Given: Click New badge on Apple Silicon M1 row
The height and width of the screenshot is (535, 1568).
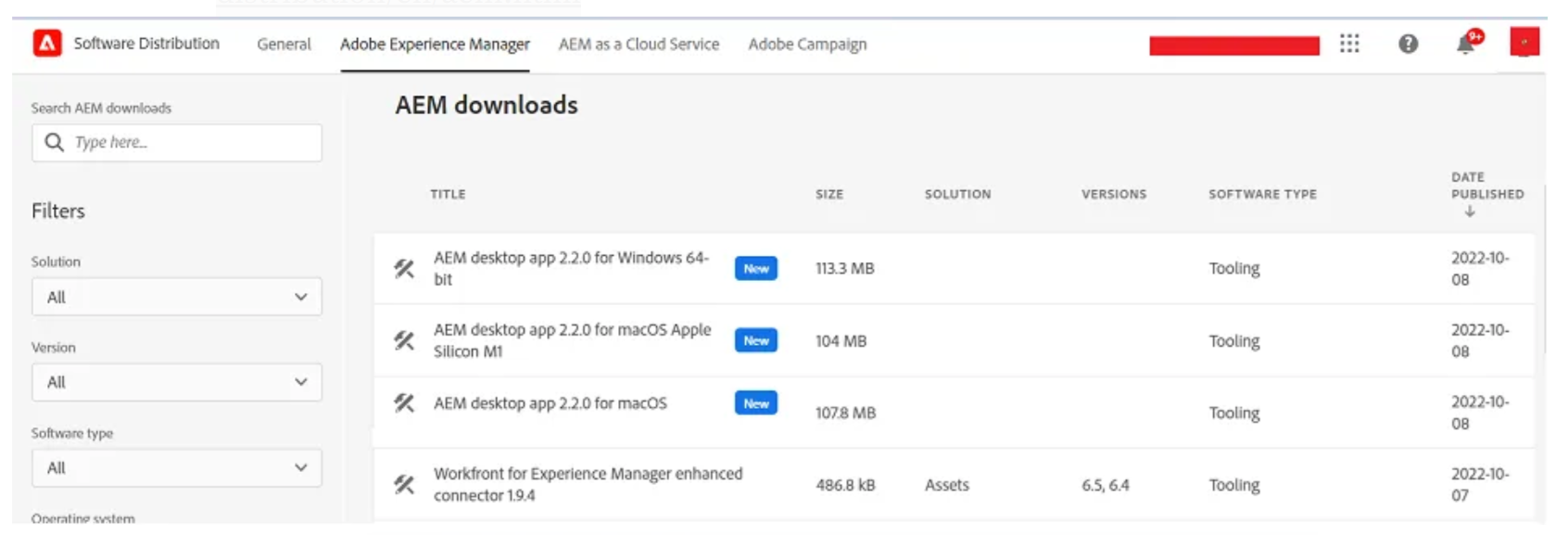Looking at the screenshot, I should (756, 340).
